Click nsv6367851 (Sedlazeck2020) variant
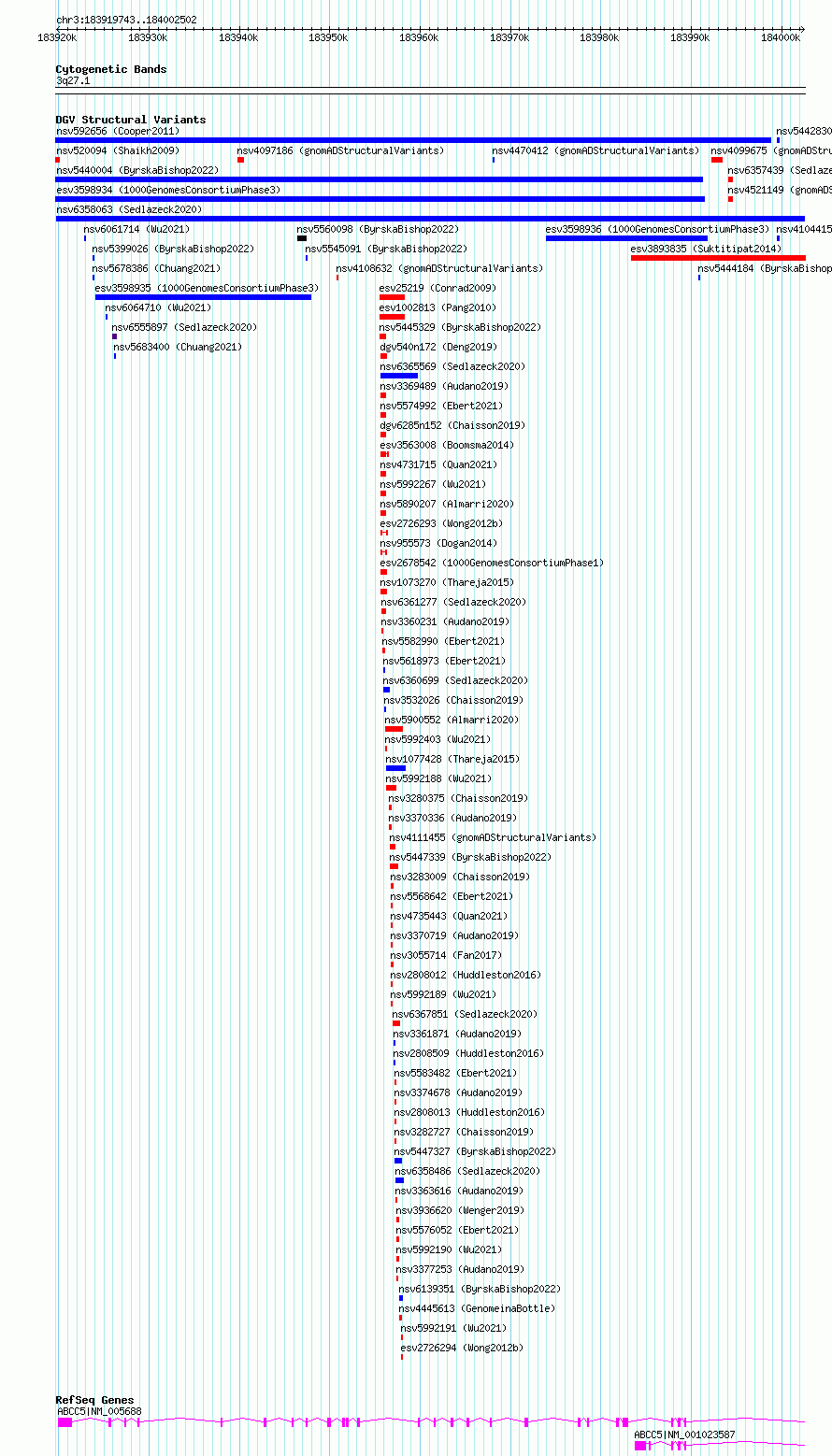 [465, 1014]
